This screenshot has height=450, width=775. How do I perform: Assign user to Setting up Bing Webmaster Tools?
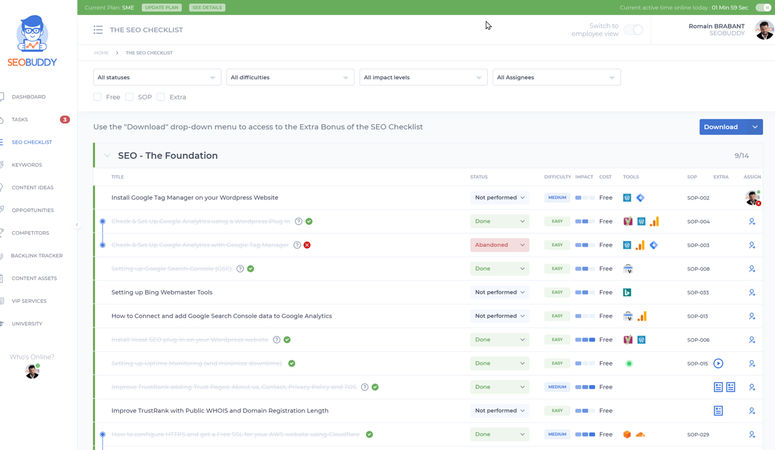tap(752, 292)
